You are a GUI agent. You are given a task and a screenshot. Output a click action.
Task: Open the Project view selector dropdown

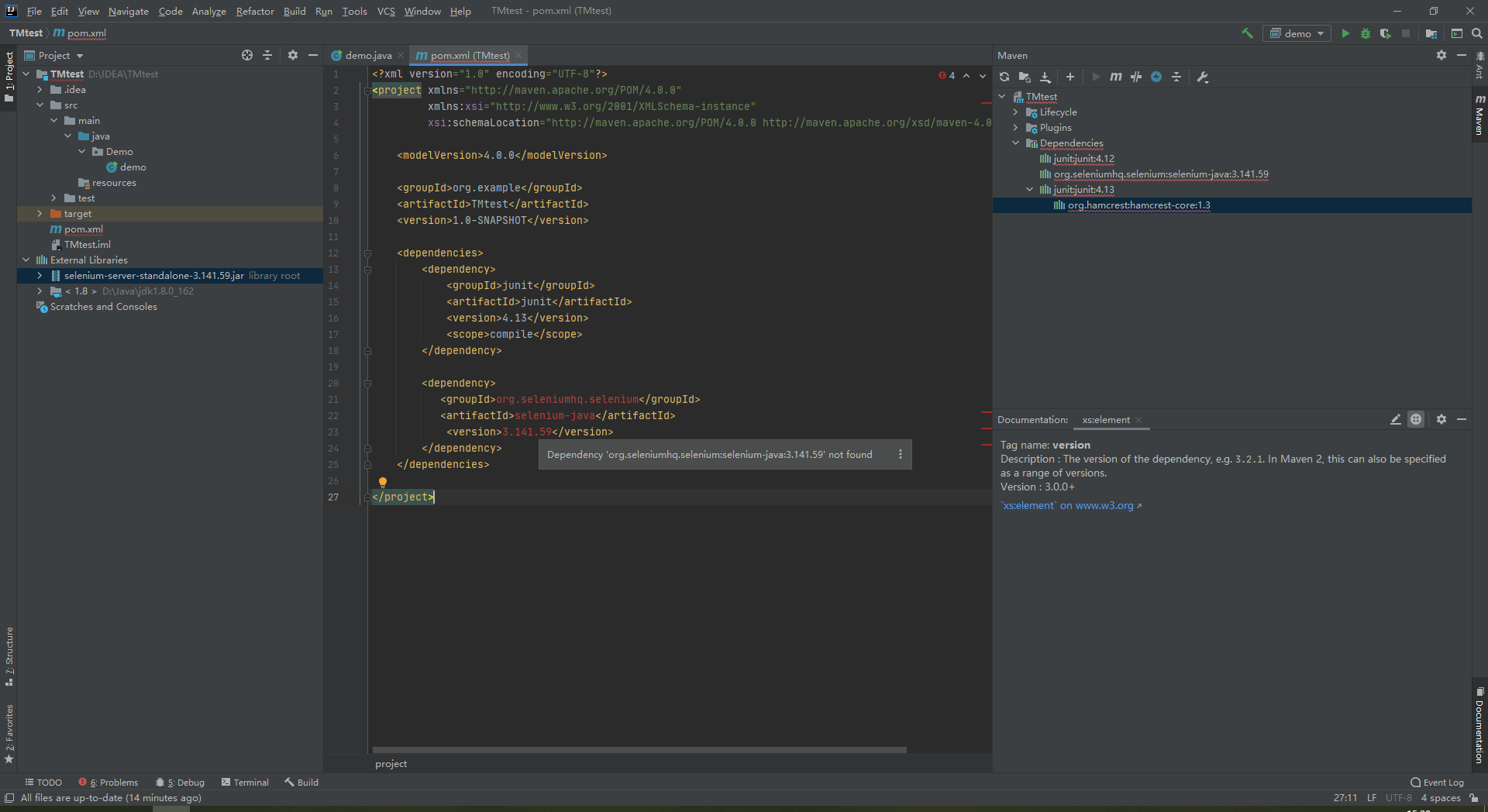[x=53, y=55]
